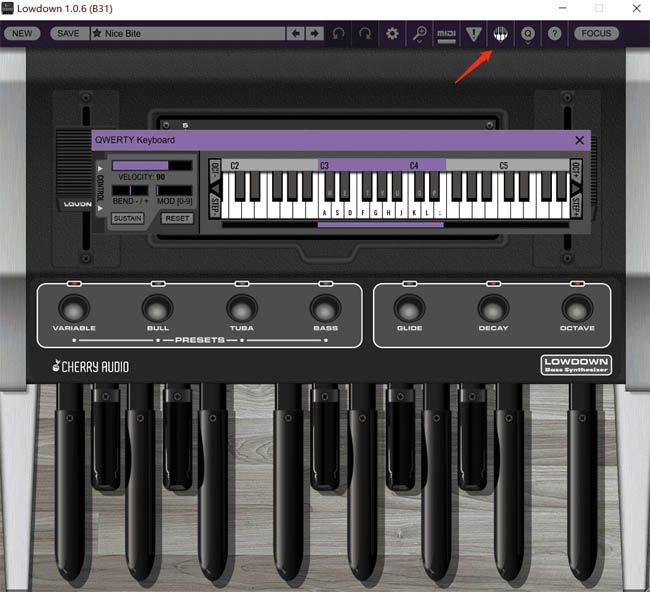Play the white key labeled A
Image resolution: width=650 pixels, height=592 pixels.
(x=324, y=212)
